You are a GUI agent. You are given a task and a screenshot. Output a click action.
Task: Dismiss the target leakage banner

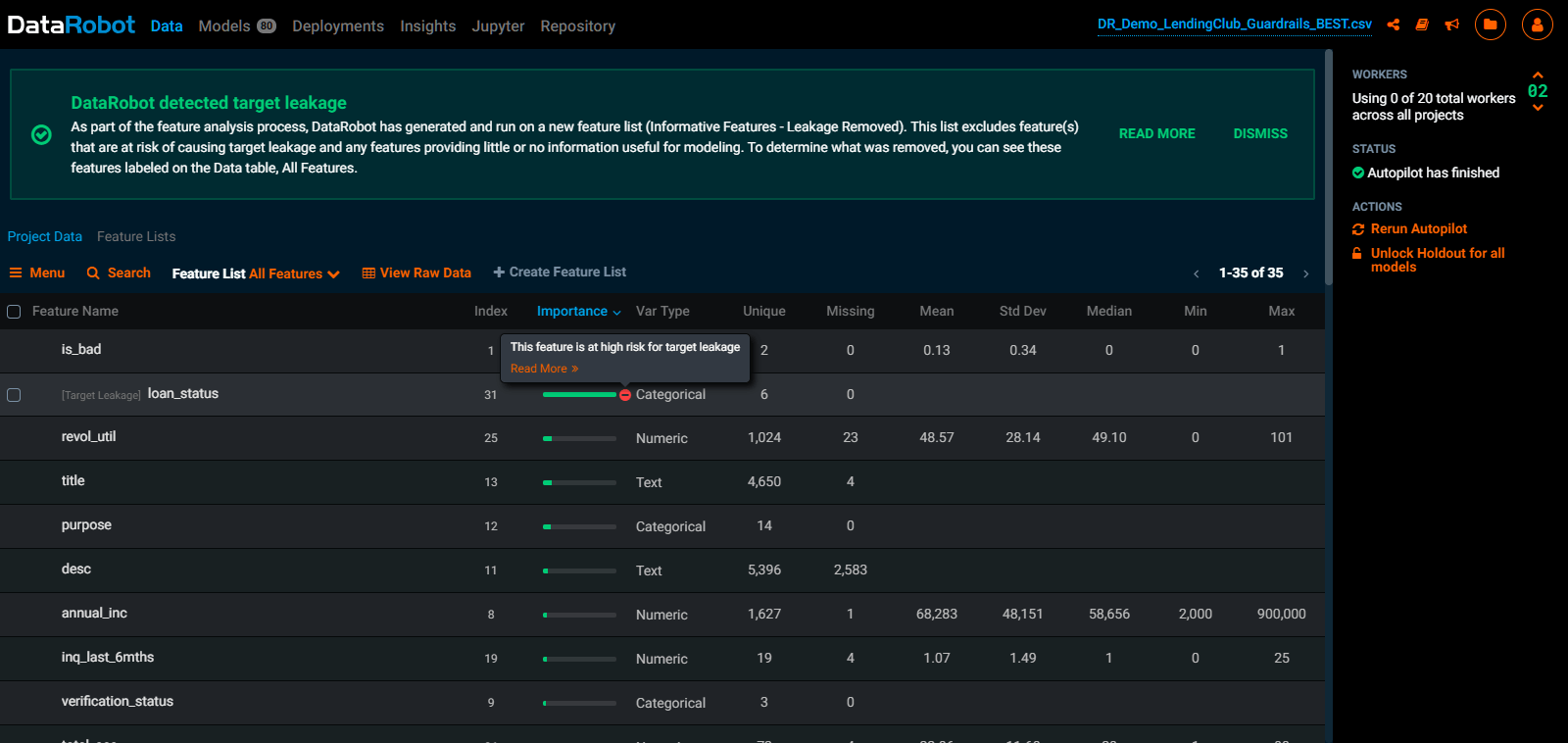click(1260, 133)
